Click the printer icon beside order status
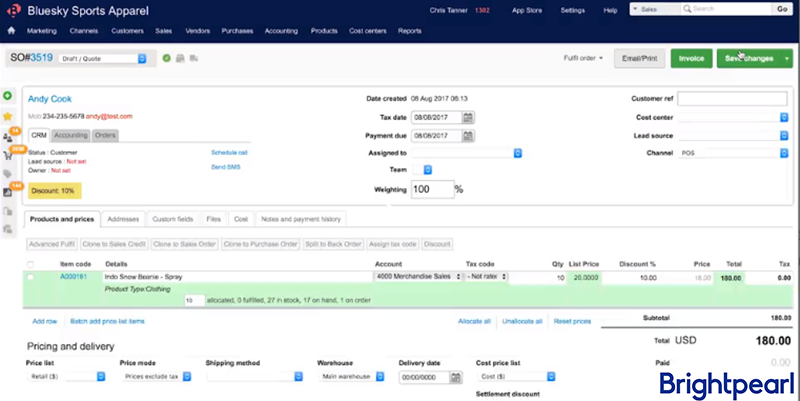The height and width of the screenshot is (401, 800). pyautogui.click(x=180, y=58)
